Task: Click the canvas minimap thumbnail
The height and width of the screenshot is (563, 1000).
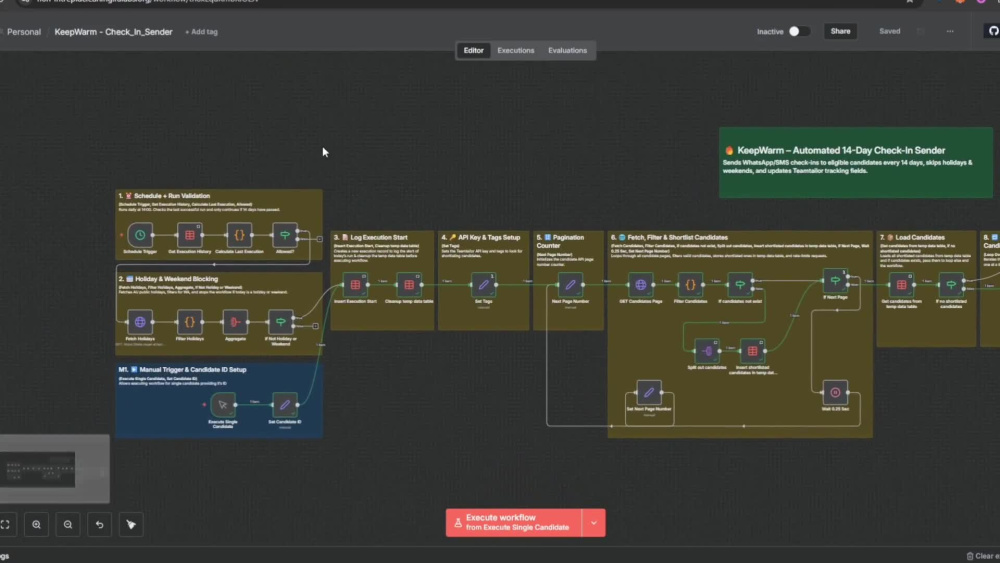Action: pos(54,469)
